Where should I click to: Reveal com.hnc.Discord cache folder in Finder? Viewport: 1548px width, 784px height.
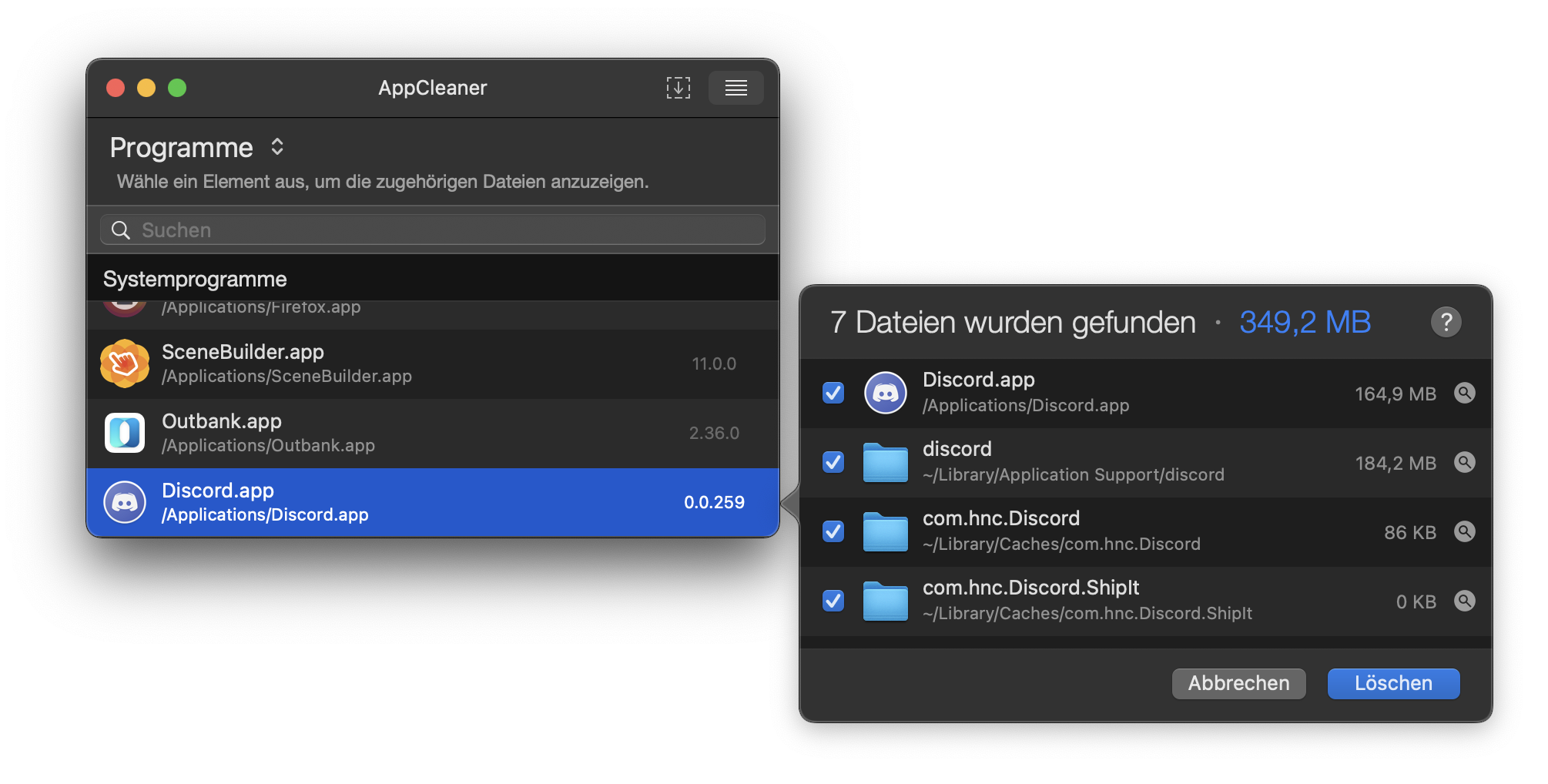pyautogui.click(x=1464, y=531)
